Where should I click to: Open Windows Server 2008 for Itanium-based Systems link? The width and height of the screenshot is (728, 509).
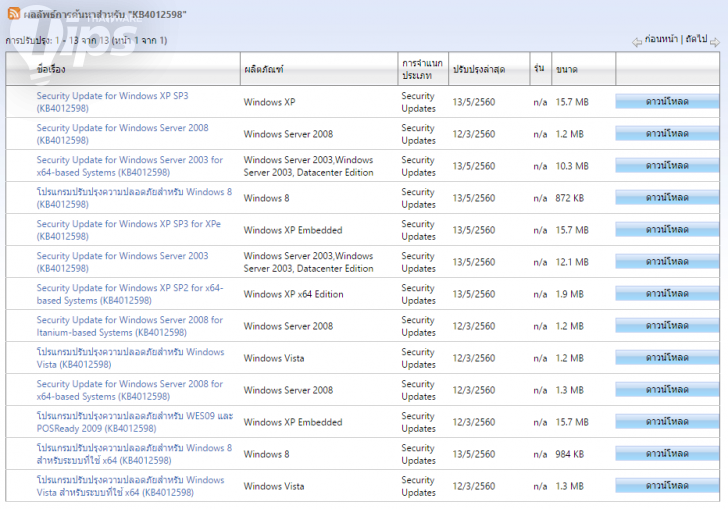130,326
